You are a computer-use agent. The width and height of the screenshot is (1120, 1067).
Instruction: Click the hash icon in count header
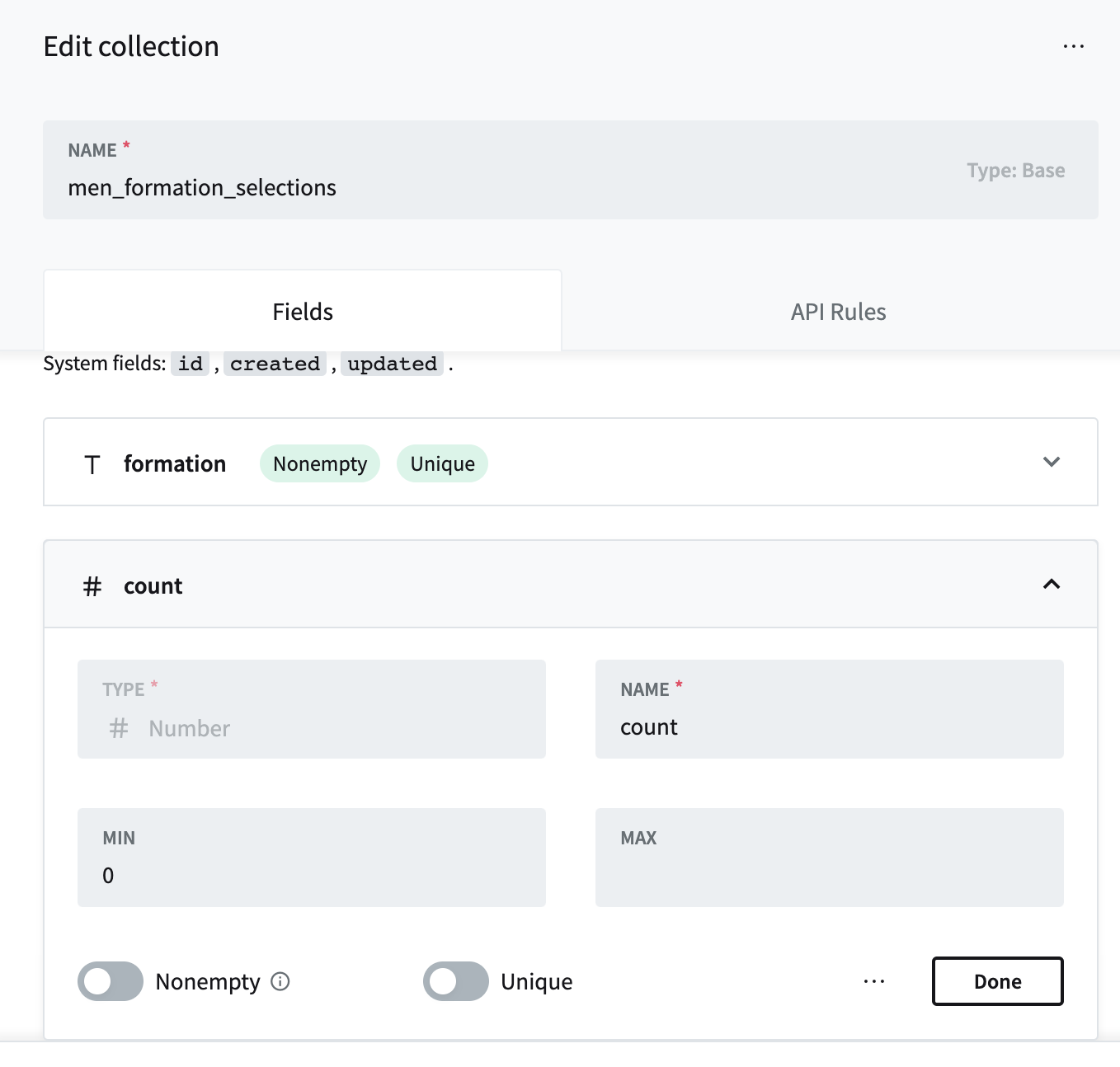point(92,586)
